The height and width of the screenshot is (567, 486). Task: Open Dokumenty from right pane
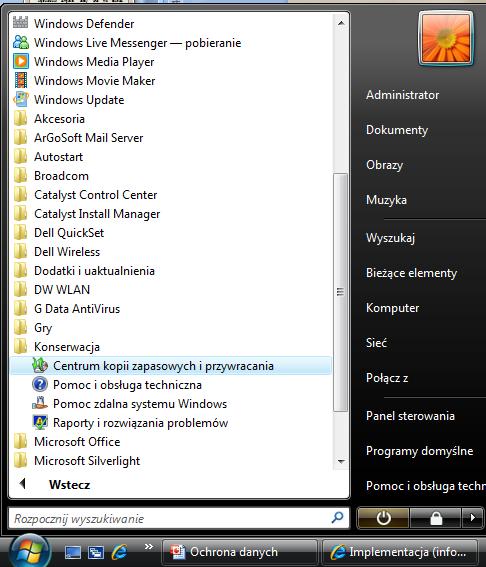tap(397, 130)
